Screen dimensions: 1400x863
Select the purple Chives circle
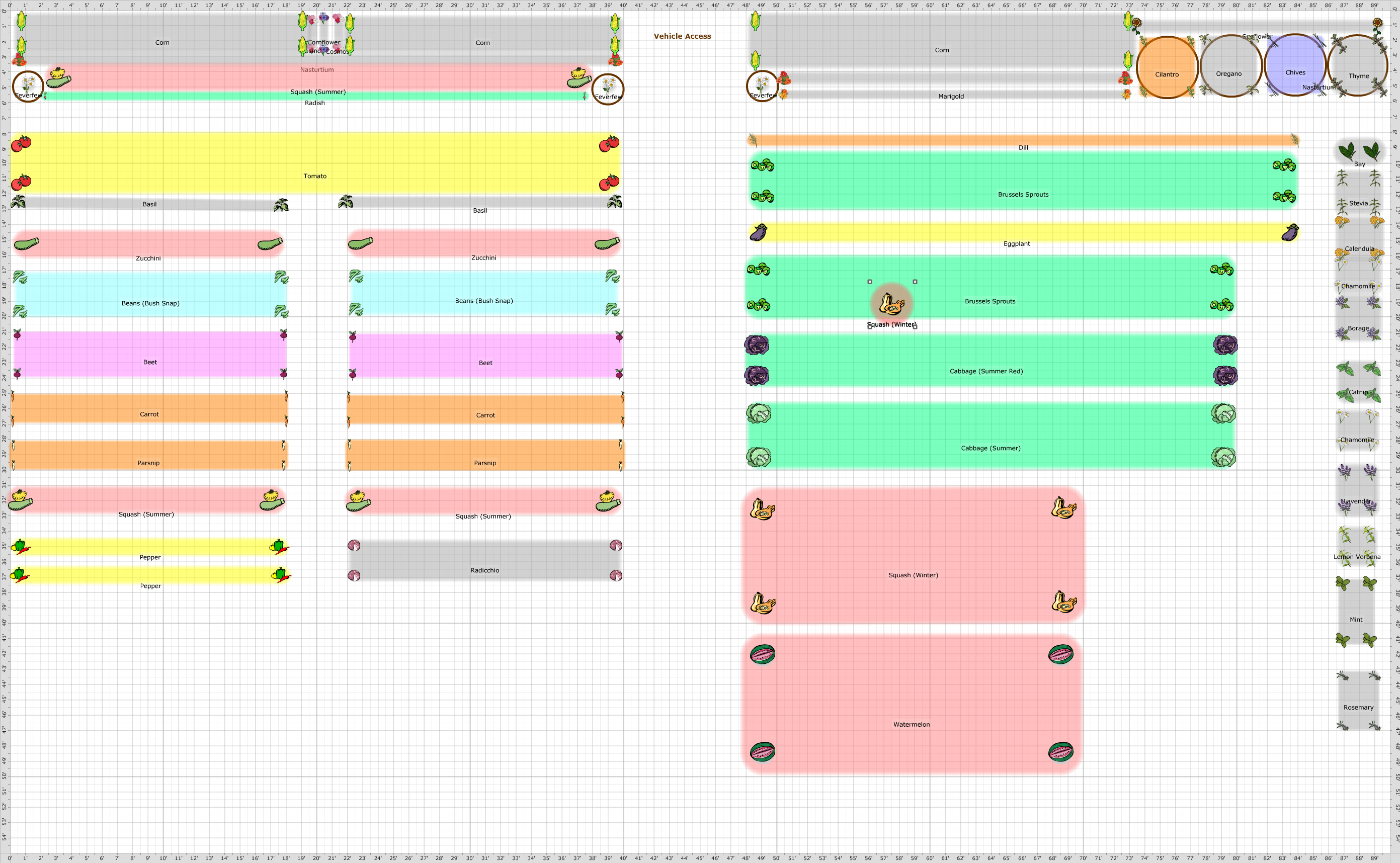pos(1295,66)
